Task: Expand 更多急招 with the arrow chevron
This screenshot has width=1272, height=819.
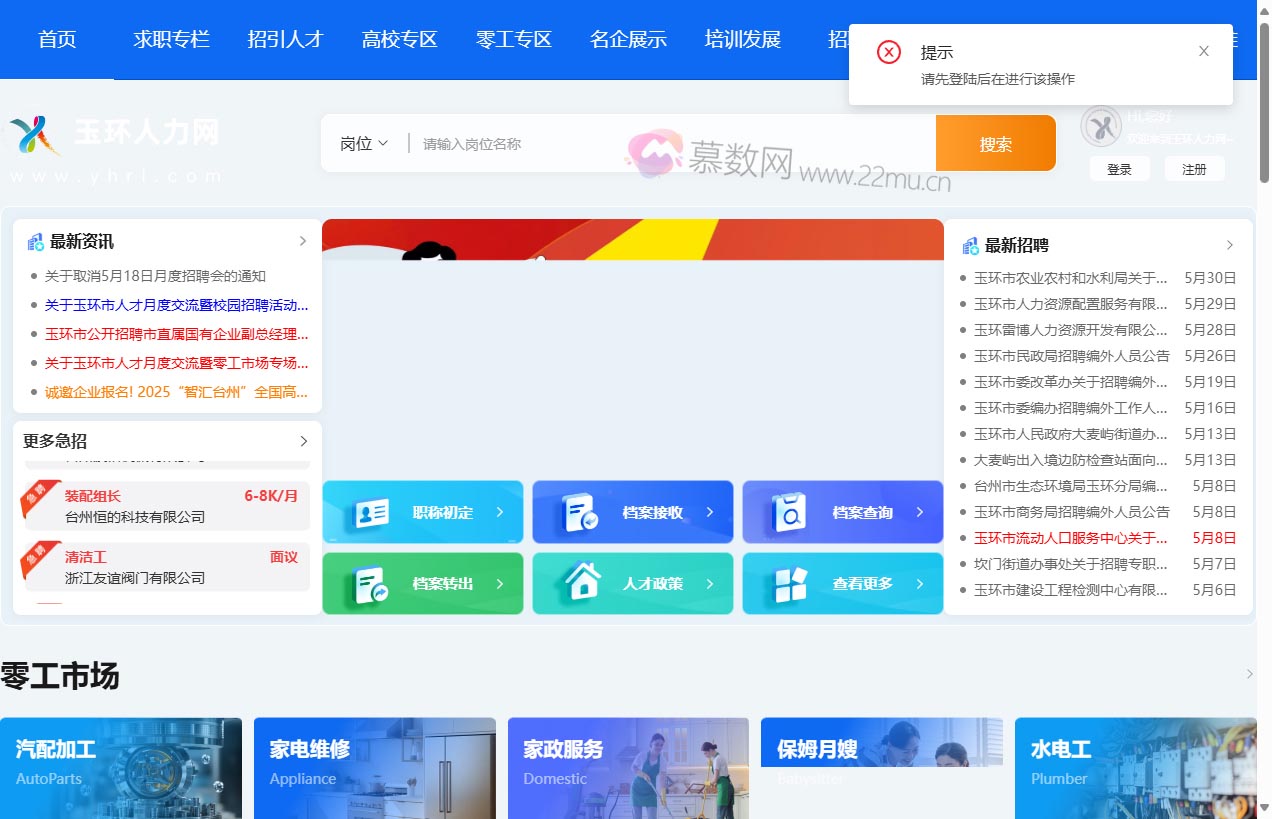Action: tap(302, 440)
